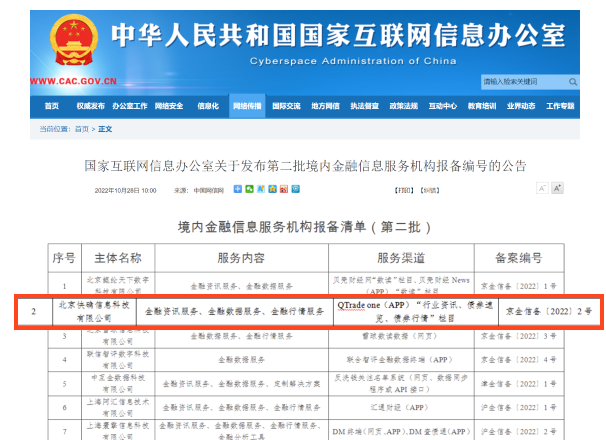Click the search magnifier icon
The height and width of the screenshot is (440, 606).
point(573,82)
